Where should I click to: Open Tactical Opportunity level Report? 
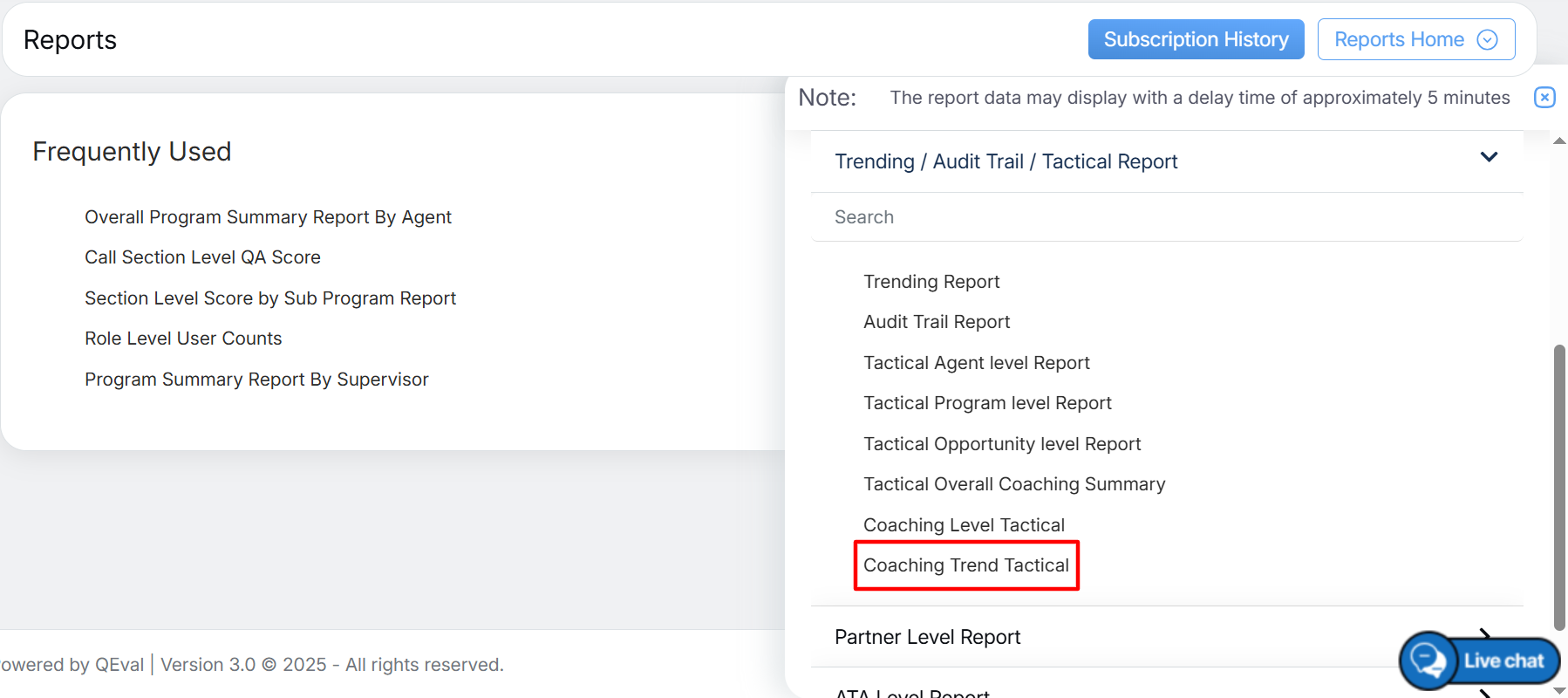pos(1002,444)
